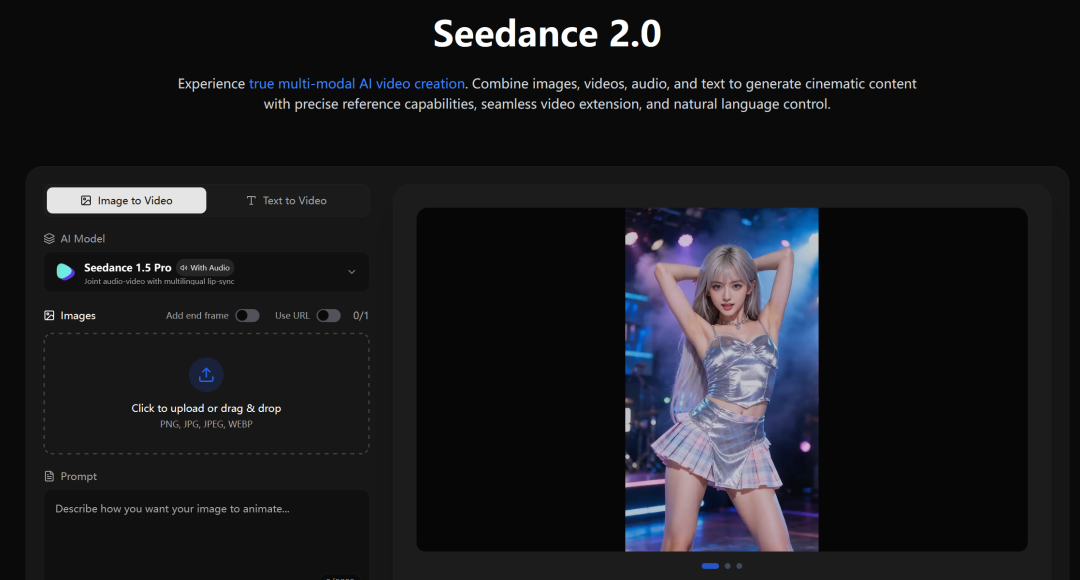
Task: Go to the second carousel slide dot
Action: (x=727, y=566)
